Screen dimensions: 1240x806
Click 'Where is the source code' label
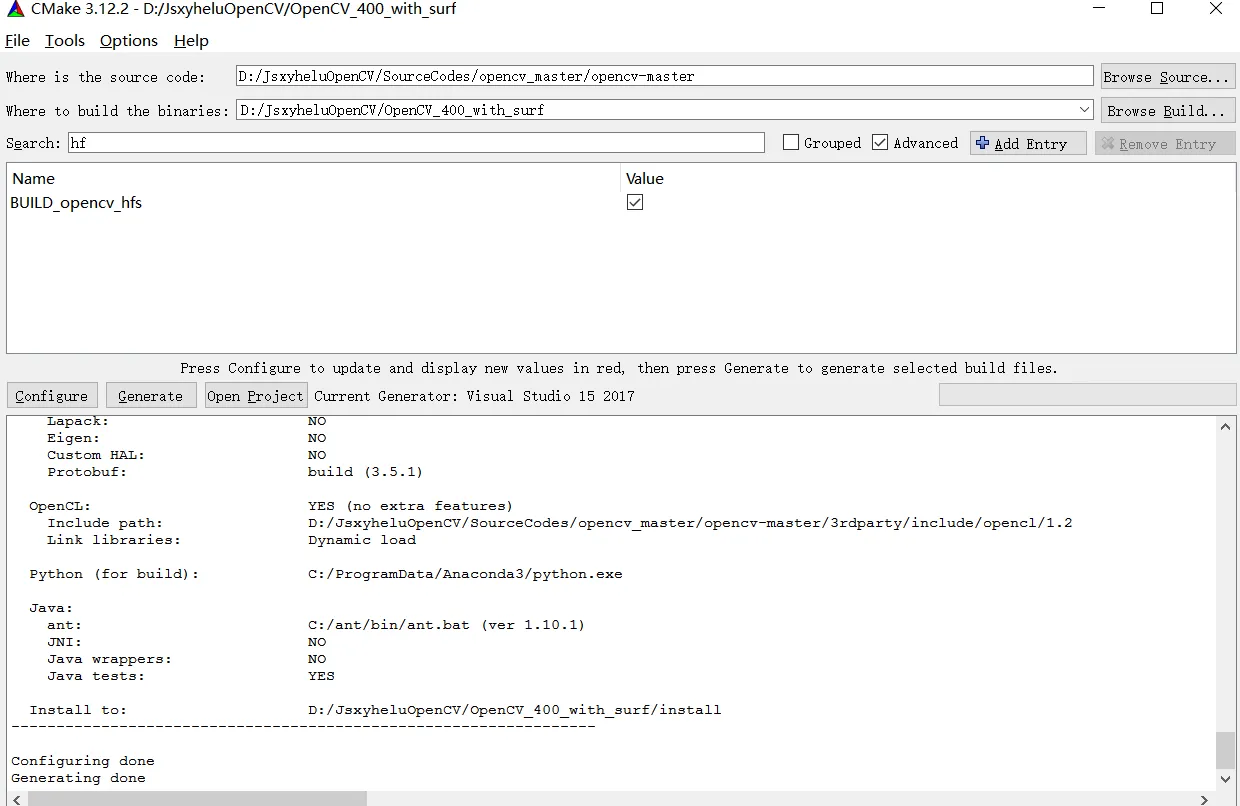(x=105, y=77)
